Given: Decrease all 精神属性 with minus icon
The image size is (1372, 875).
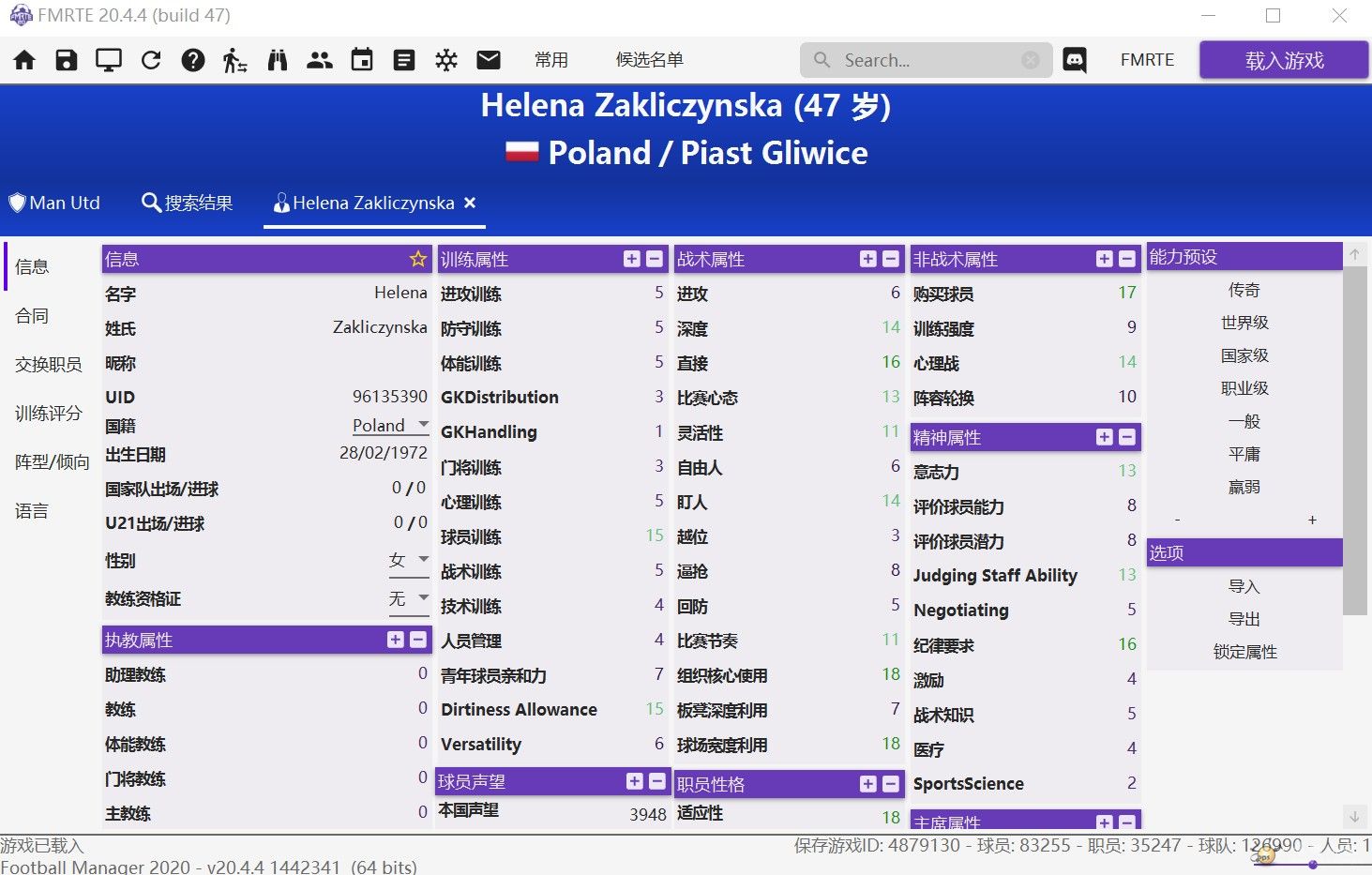Looking at the screenshot, I should 1127,437.
